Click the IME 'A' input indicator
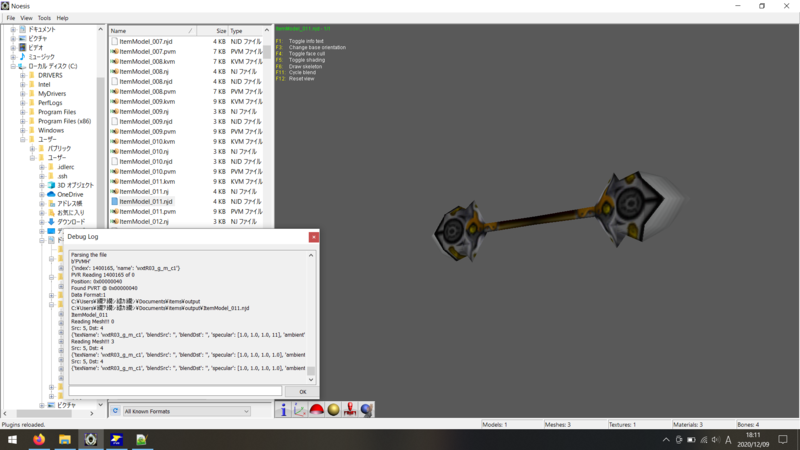800x450 pixels. click(728, 439)
